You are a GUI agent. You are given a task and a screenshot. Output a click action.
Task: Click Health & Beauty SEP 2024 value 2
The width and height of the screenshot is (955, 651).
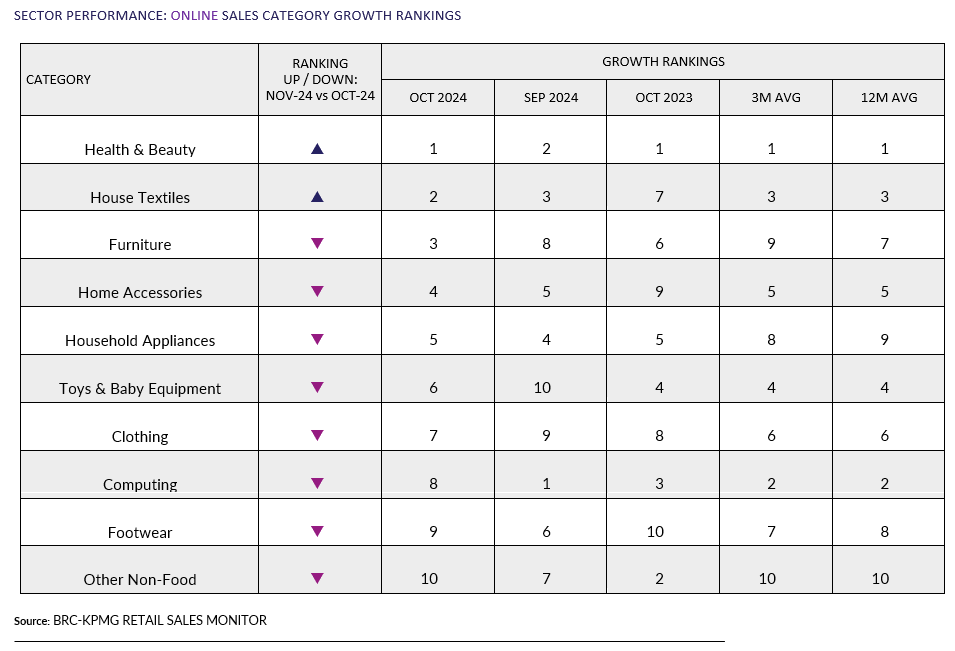pyautogui.click(x=546, y=149)
